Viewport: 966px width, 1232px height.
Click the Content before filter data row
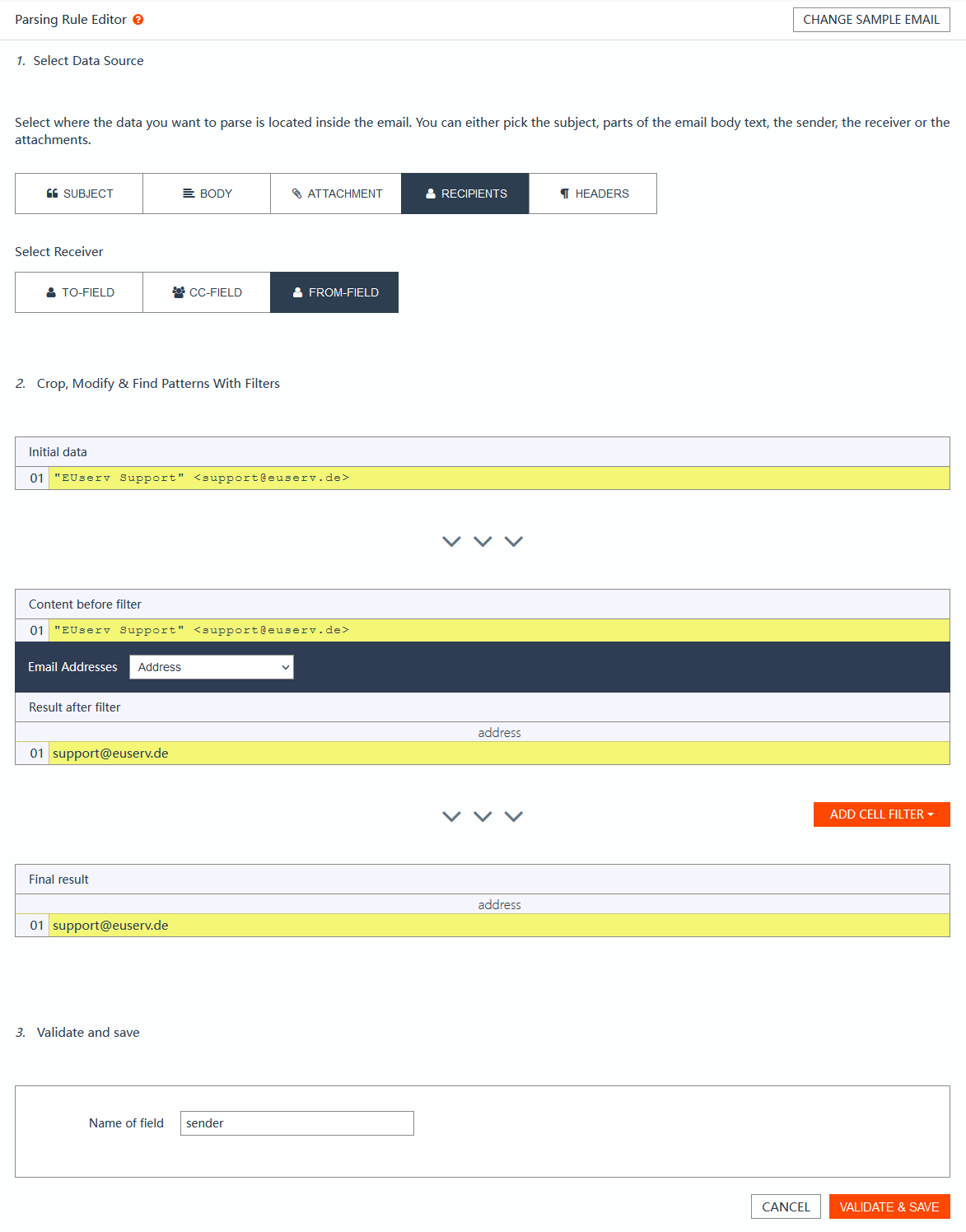pyautogui.click(x=483, y=630)
